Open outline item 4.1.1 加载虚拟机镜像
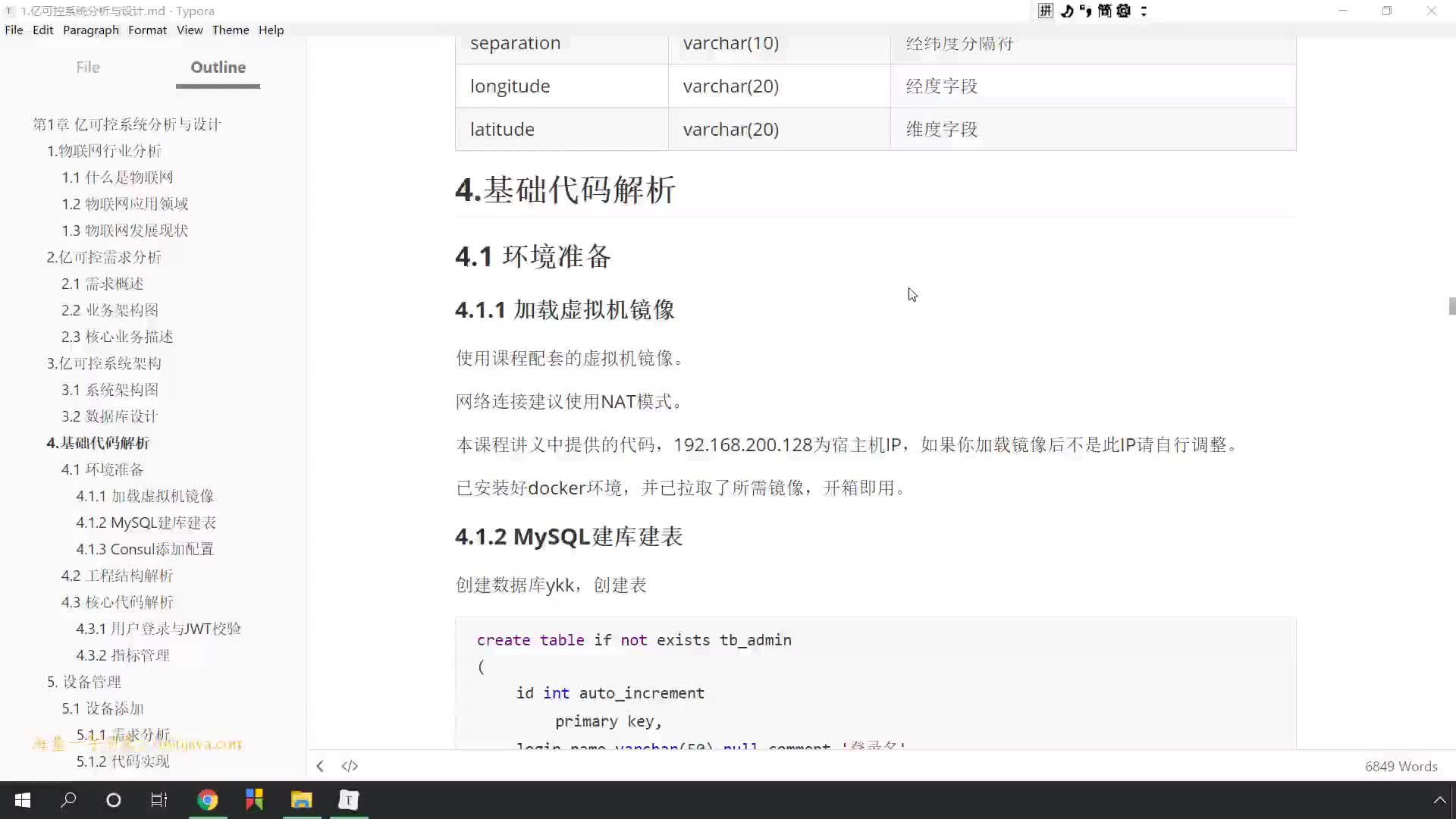Viewport: 1456px width, 819px height. point(145,496)
